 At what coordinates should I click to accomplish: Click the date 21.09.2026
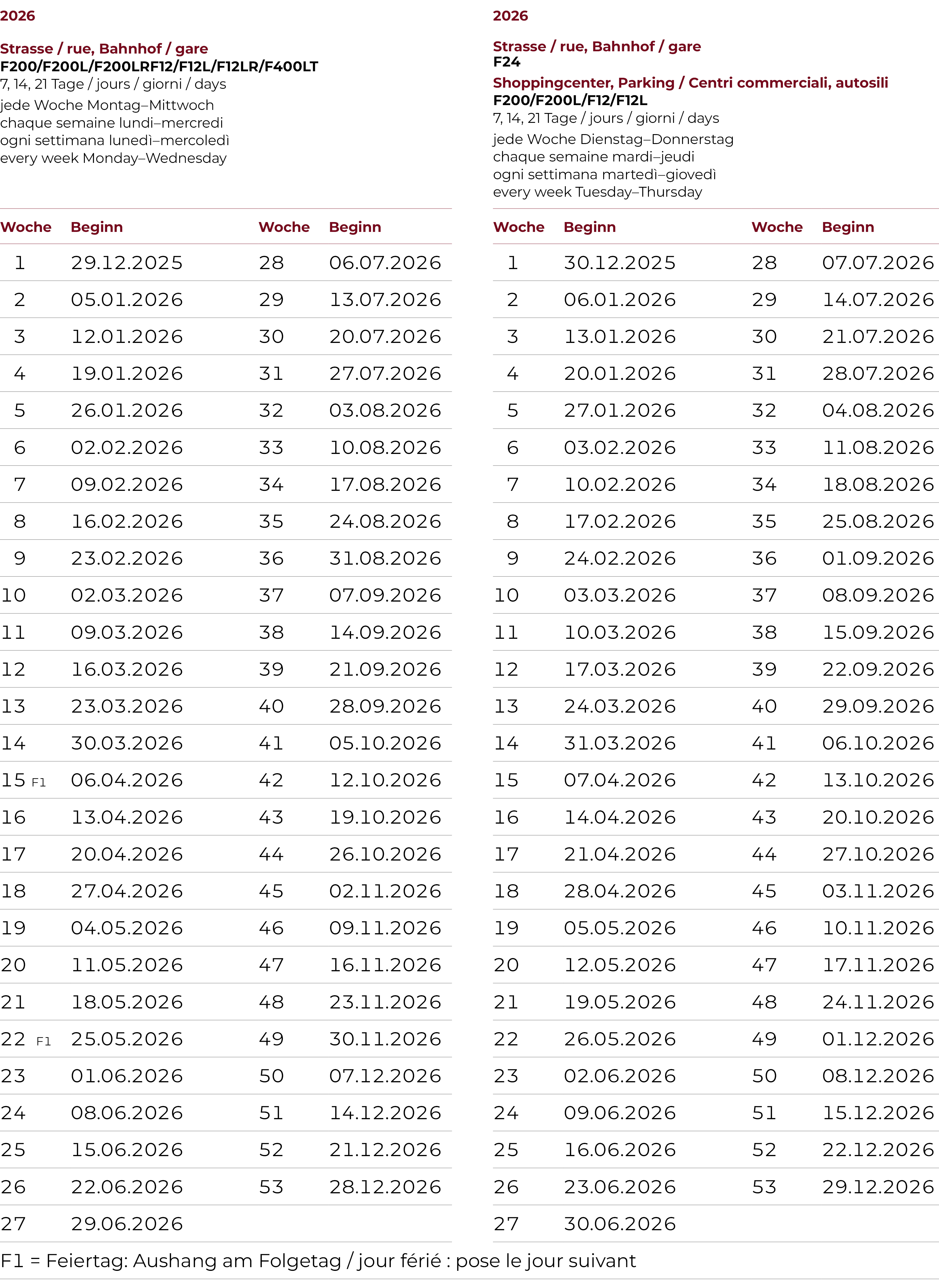[x=385, y=669]
